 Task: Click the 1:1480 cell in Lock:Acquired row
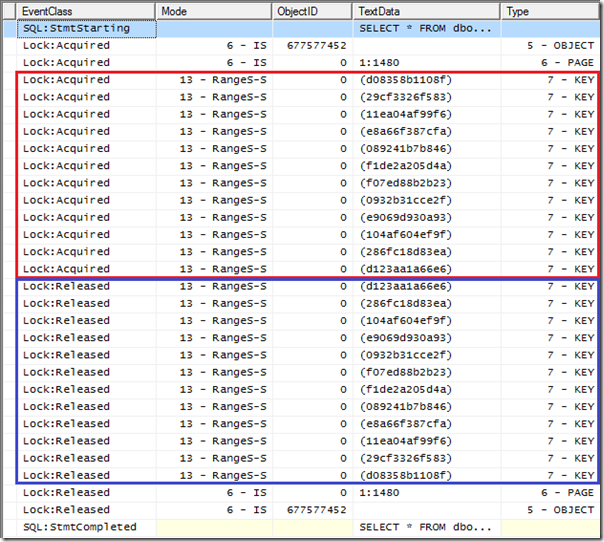tap(379, 62)
